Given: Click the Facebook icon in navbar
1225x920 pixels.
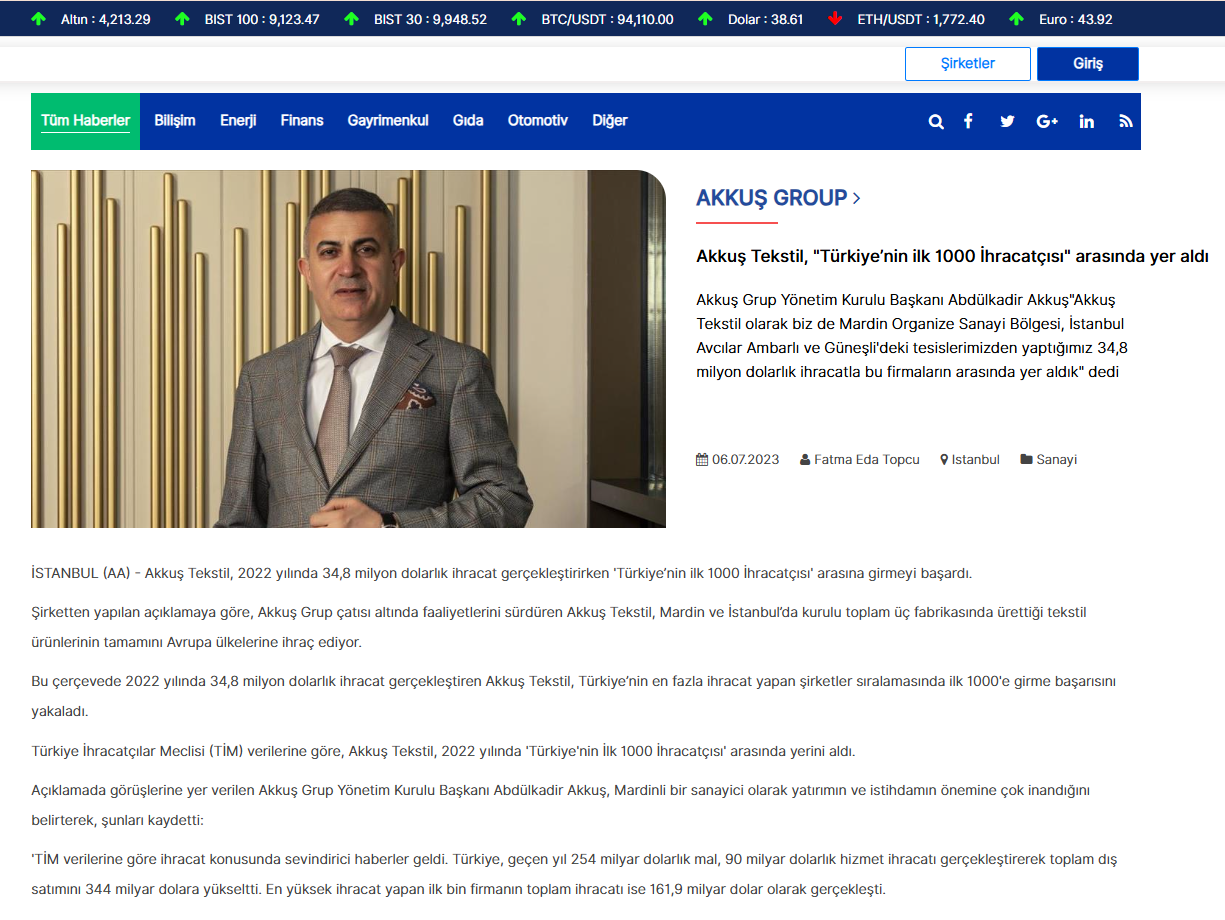Looking at the screenshot, I should pos(968,121).
